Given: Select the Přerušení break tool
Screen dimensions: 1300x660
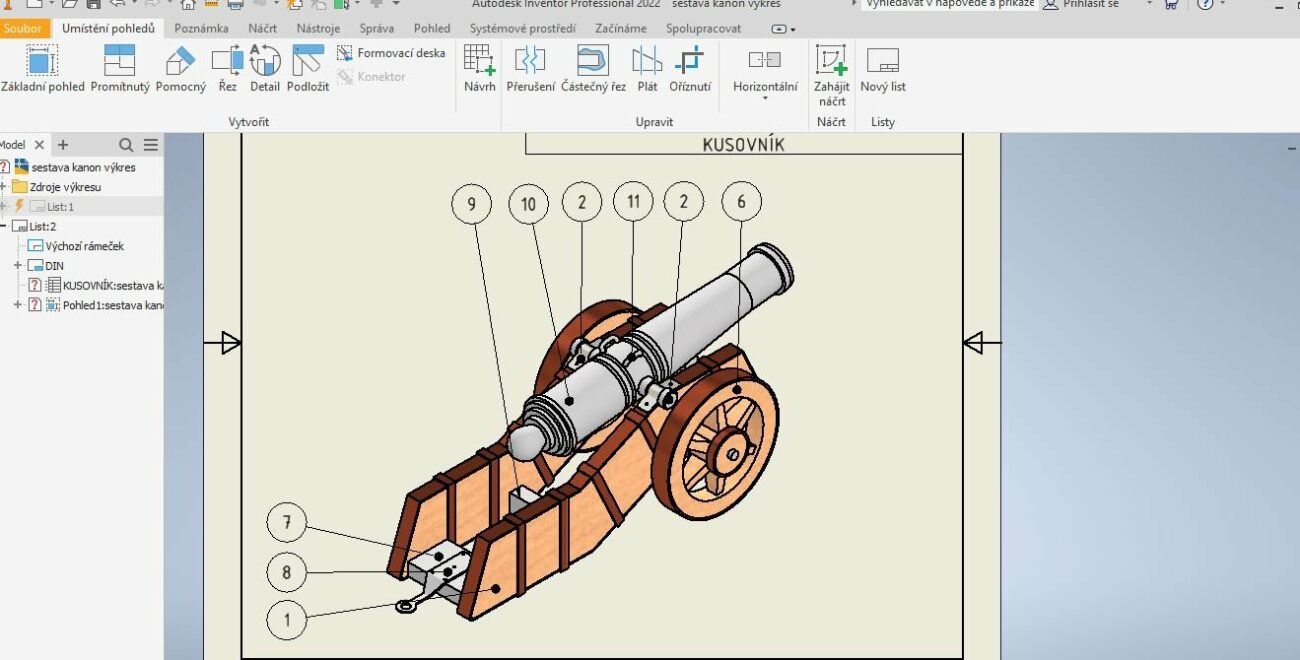Looking at the screenshot, I should pos(530,68).
